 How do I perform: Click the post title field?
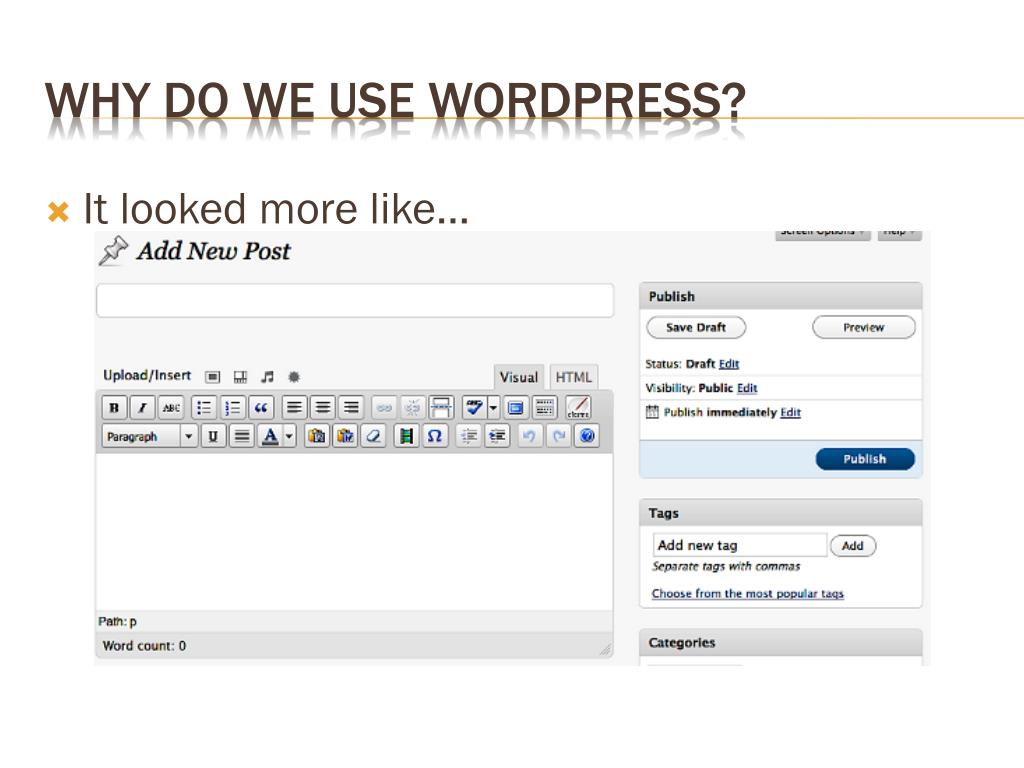[x=355, y=301]
